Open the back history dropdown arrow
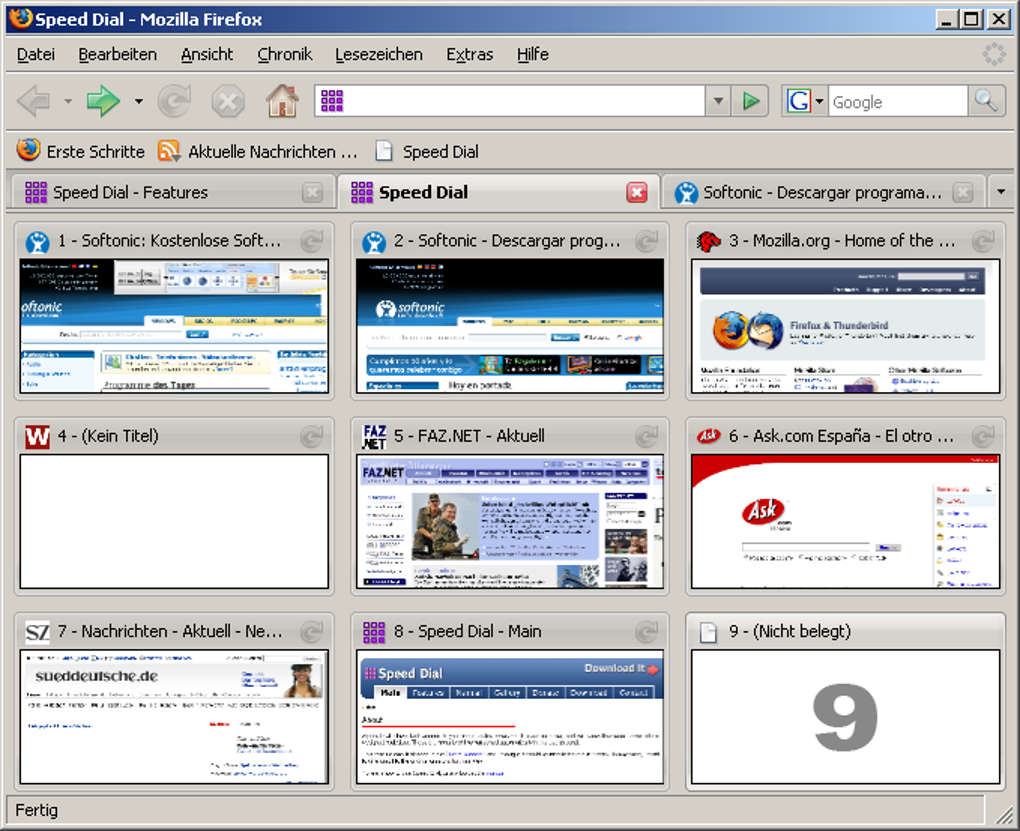Screen dimensions: 1020x831 click(x=68, y=102)
